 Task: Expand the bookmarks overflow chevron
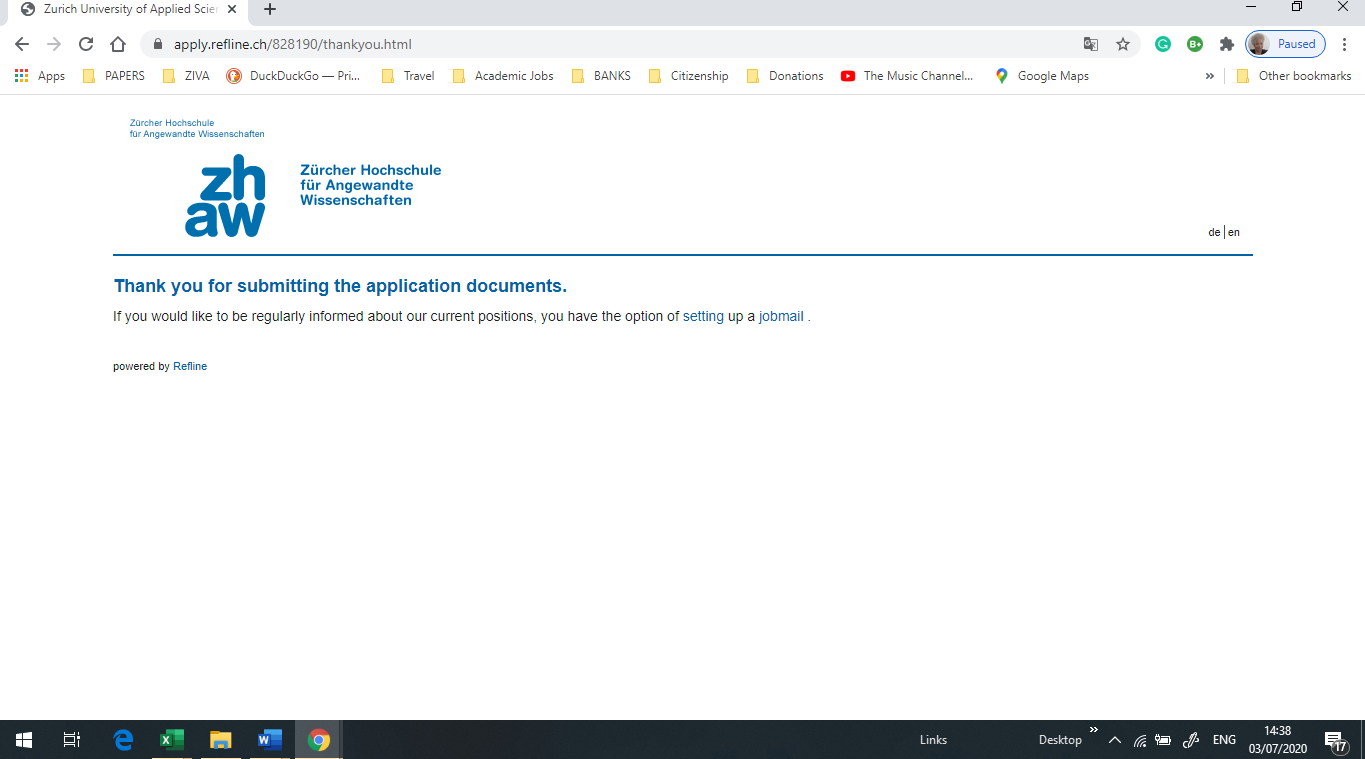(1210, 75)
